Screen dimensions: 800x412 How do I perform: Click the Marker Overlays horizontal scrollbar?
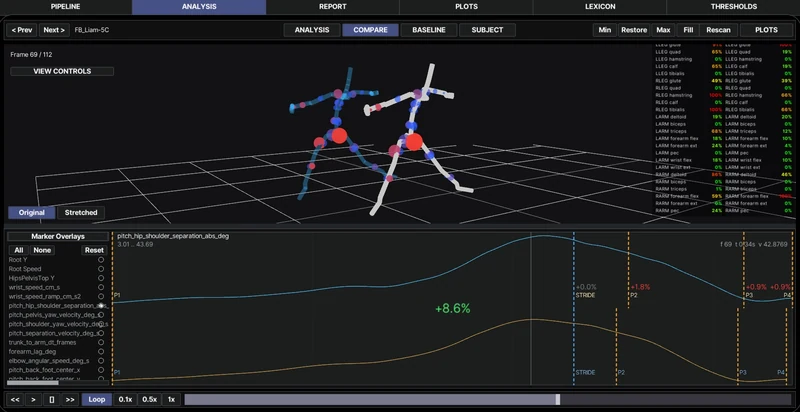click(32, 382)
